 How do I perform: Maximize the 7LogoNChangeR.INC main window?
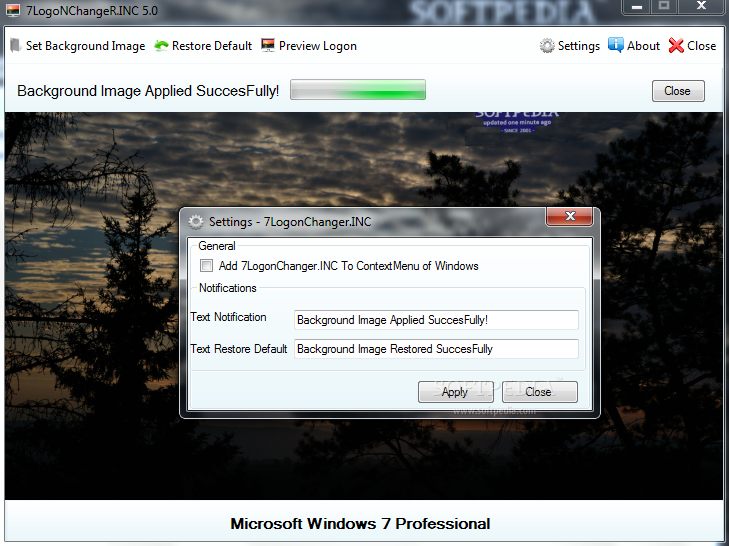coord(664,7)
